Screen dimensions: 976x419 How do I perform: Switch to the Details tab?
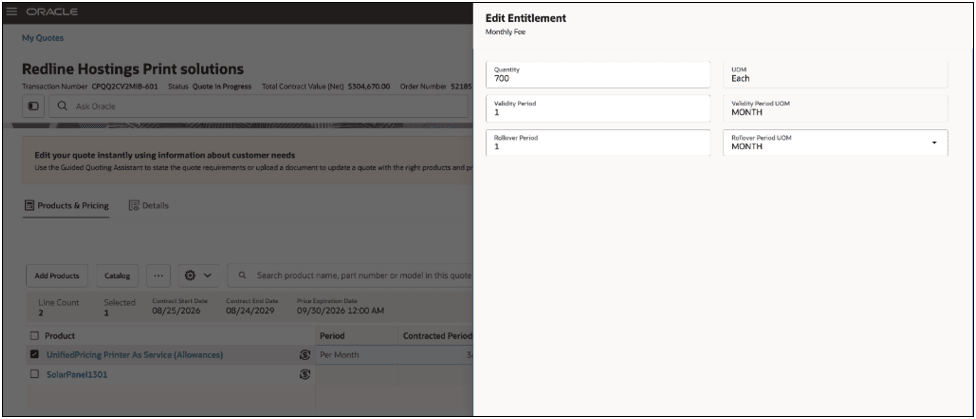pyautogui.click(x=148, y=205)
